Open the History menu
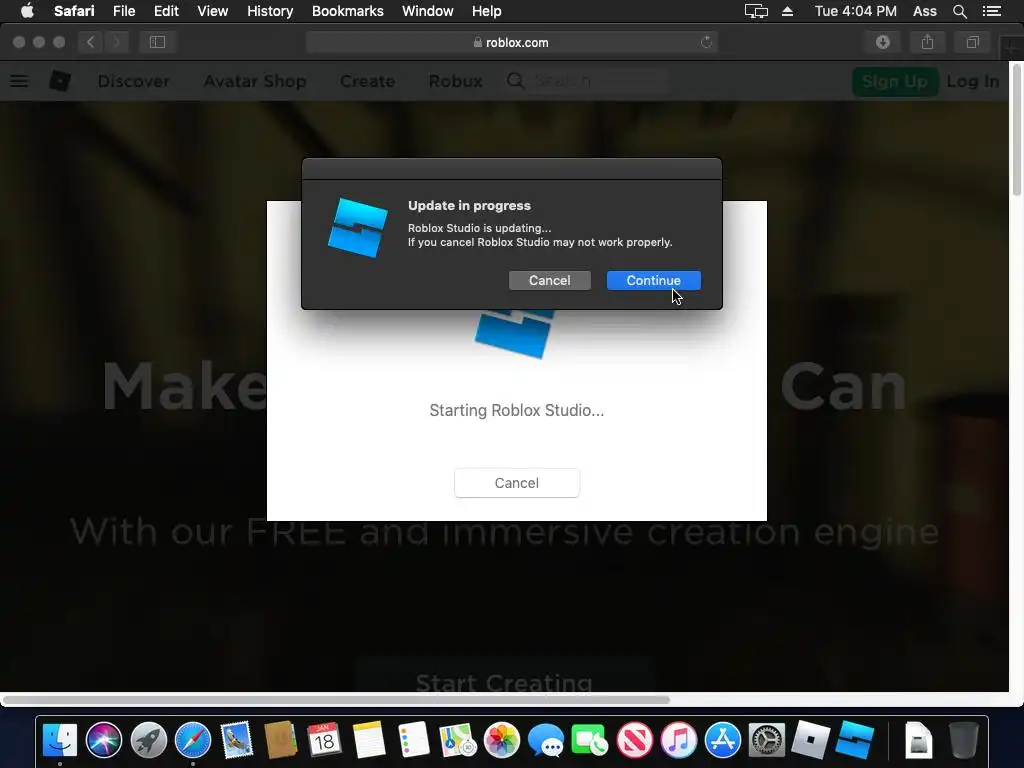1024x768 pixels. pyautogui.click(x=270, y=11)
